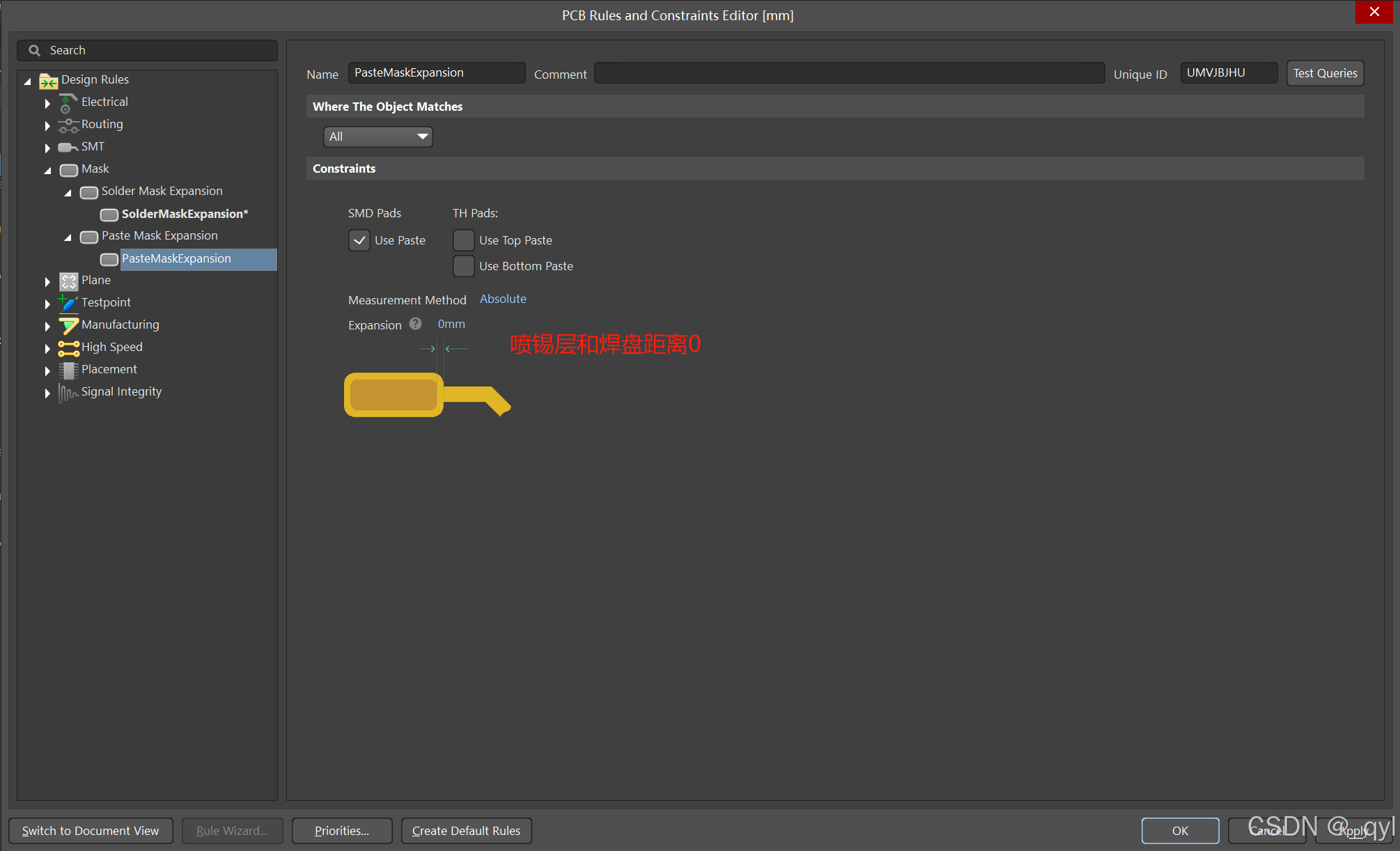The height and width of the screenshot is (851, 1400).
Task: Expand the Placement tree node
Action: (x=47, y=370)
